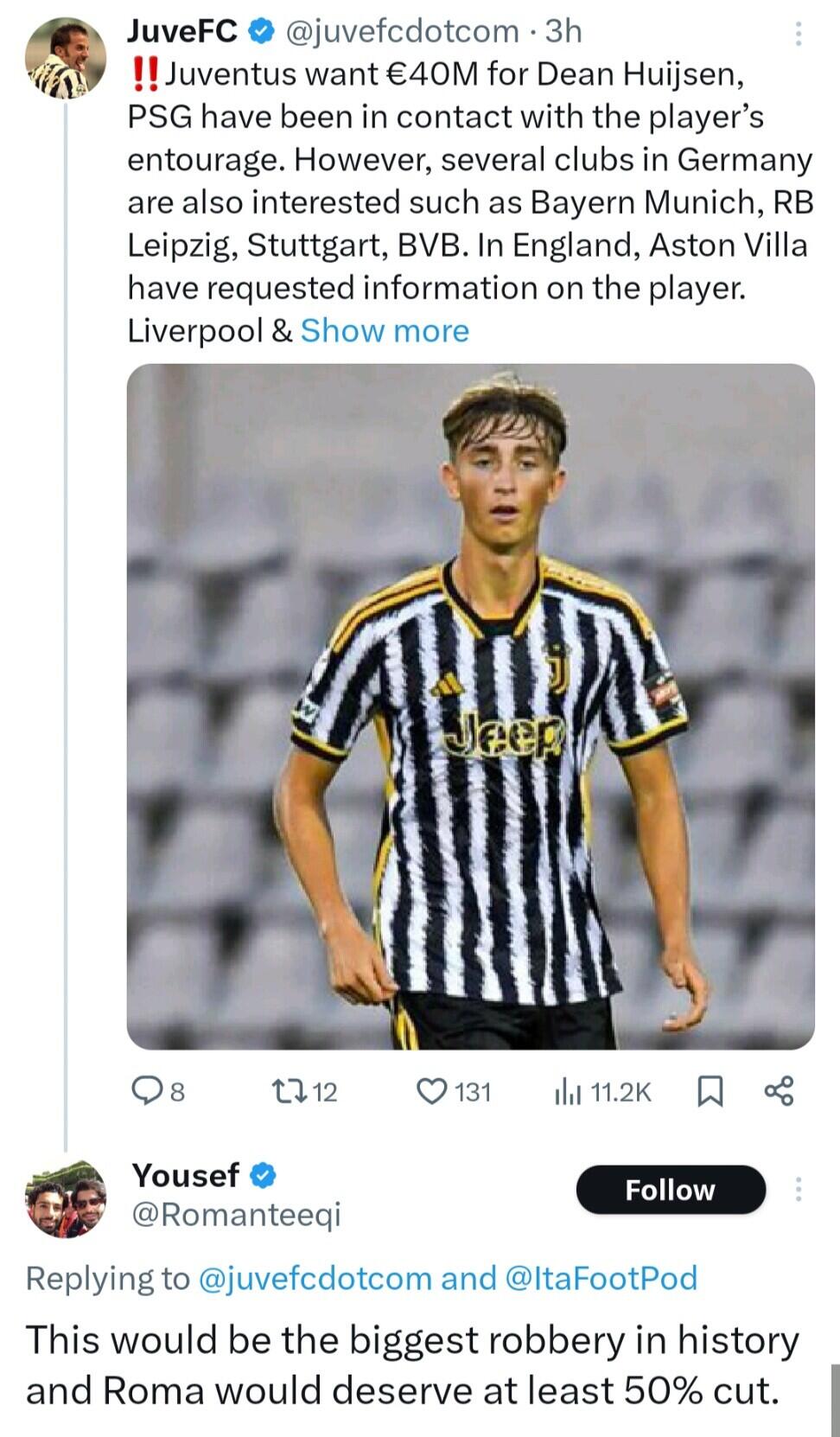Screen dimensions: 840x1437
Task: Open Yousef reply's three-dot options menu
Action: tap(799, 1190)
